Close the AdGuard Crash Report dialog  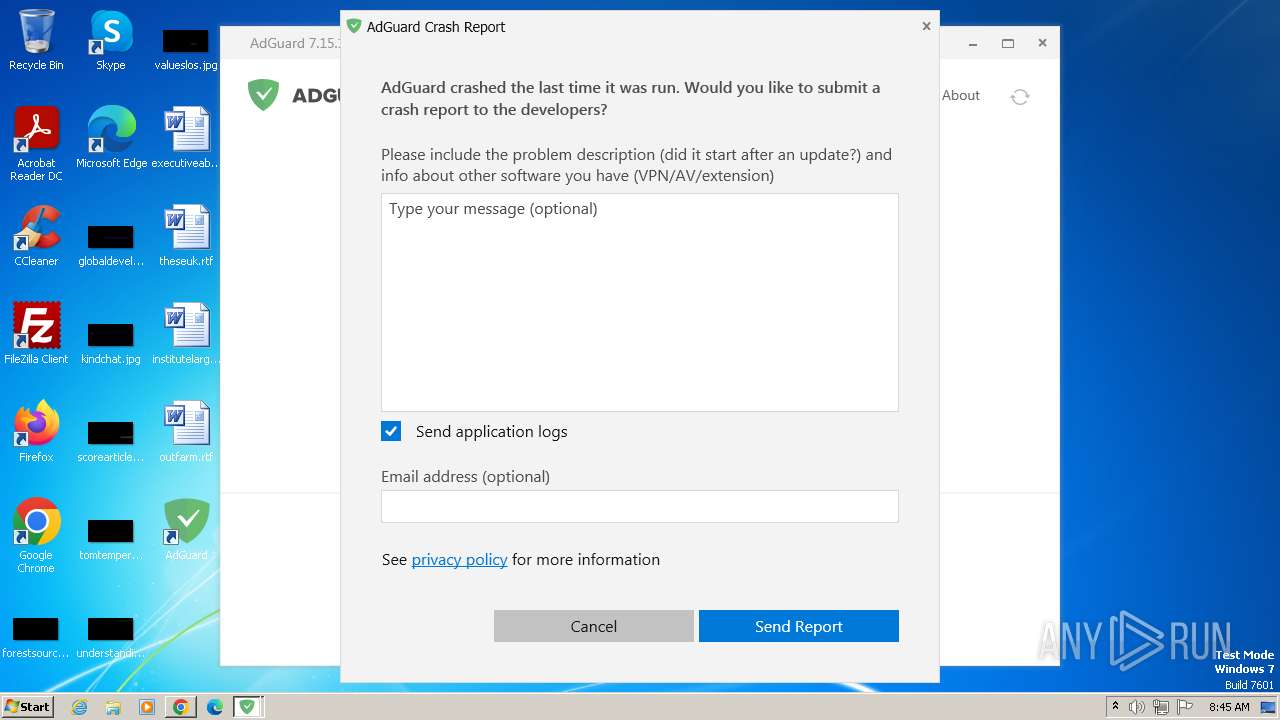926,26
